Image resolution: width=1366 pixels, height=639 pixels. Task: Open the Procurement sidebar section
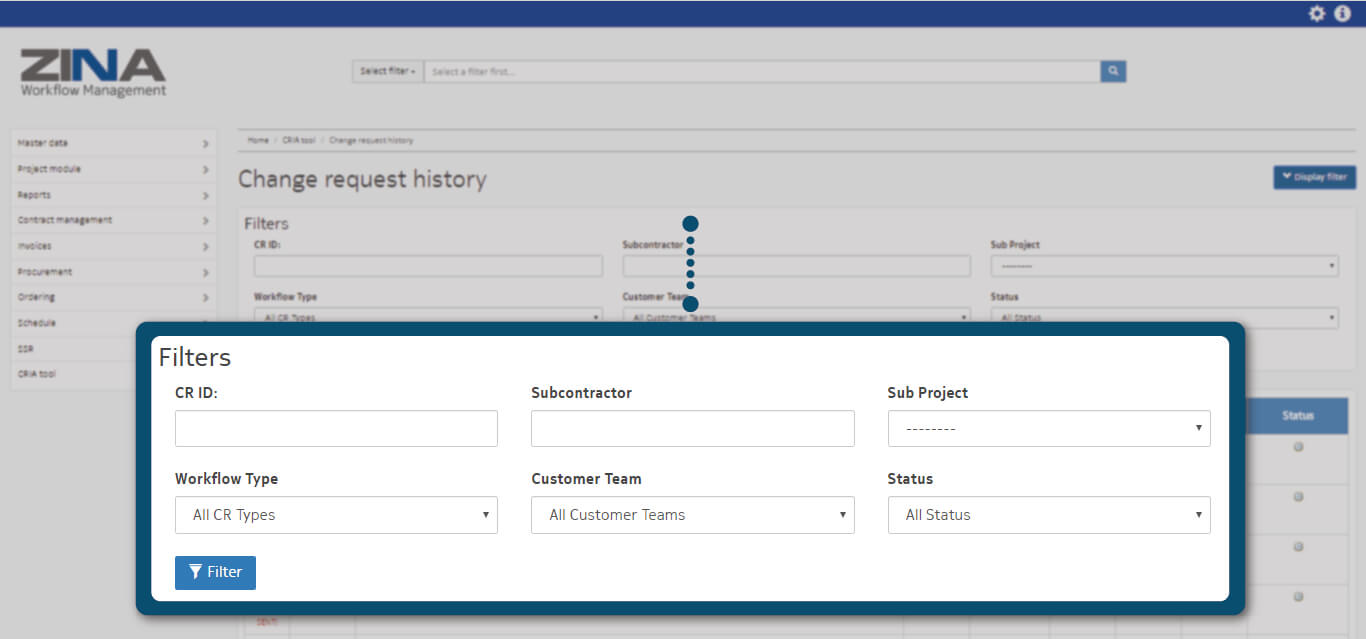pyautogui.click(x=112, y=272)
